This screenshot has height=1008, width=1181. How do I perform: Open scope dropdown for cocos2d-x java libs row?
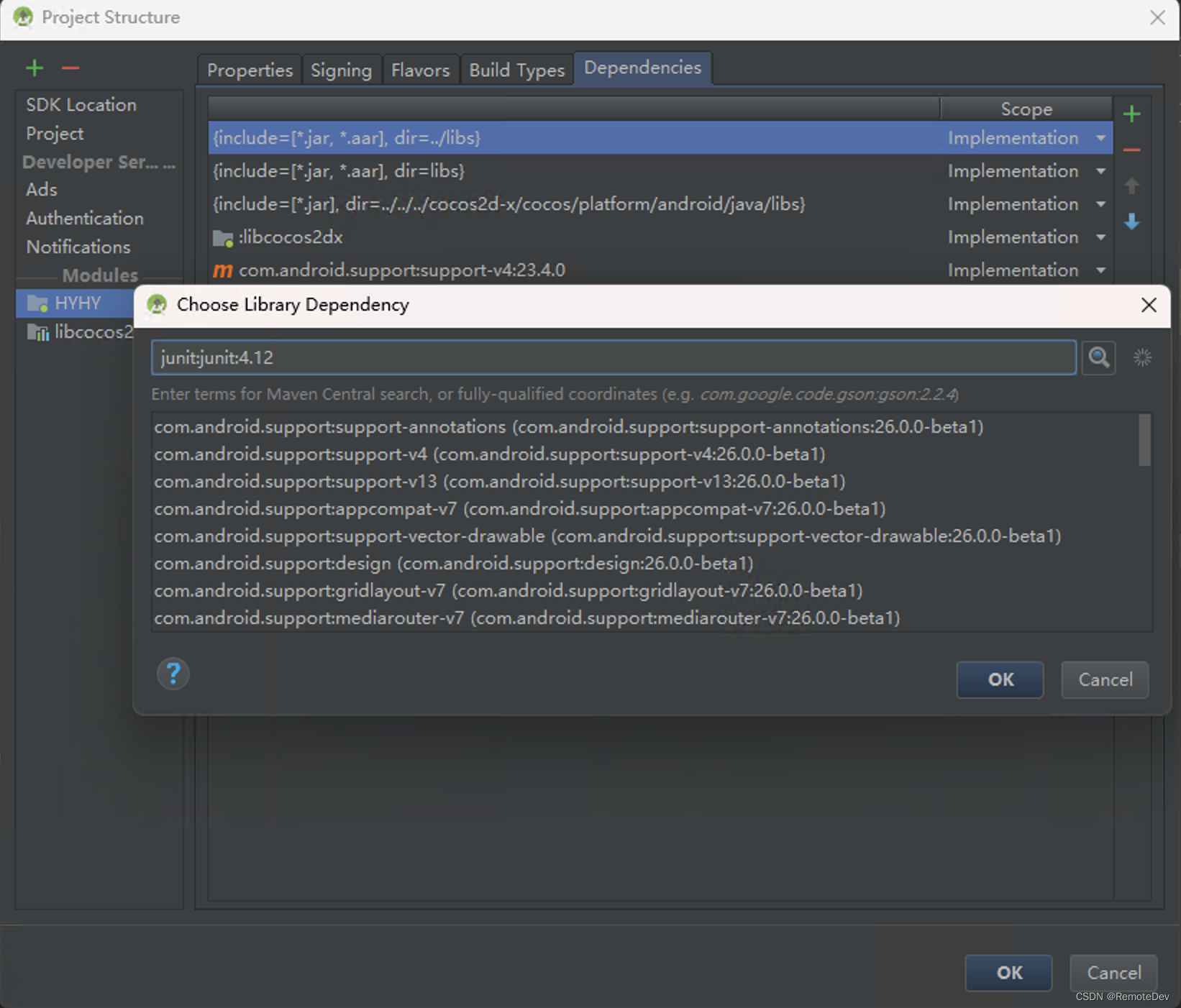coord(1100,204)
